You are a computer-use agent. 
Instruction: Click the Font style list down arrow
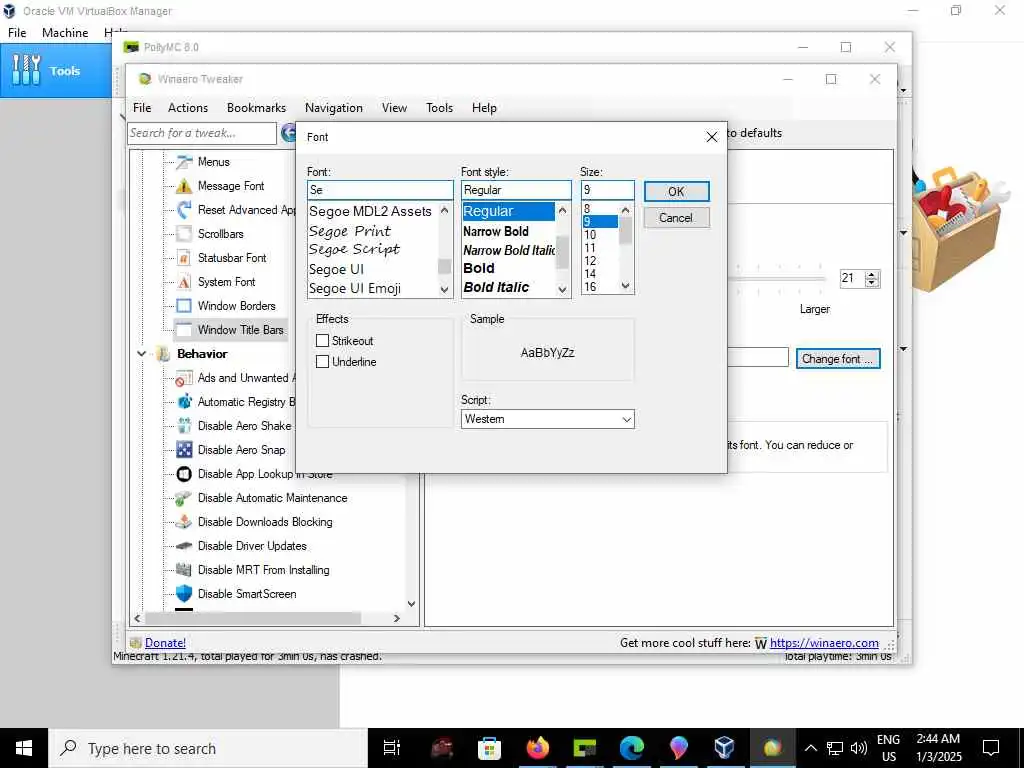click(x=562, y=289)
